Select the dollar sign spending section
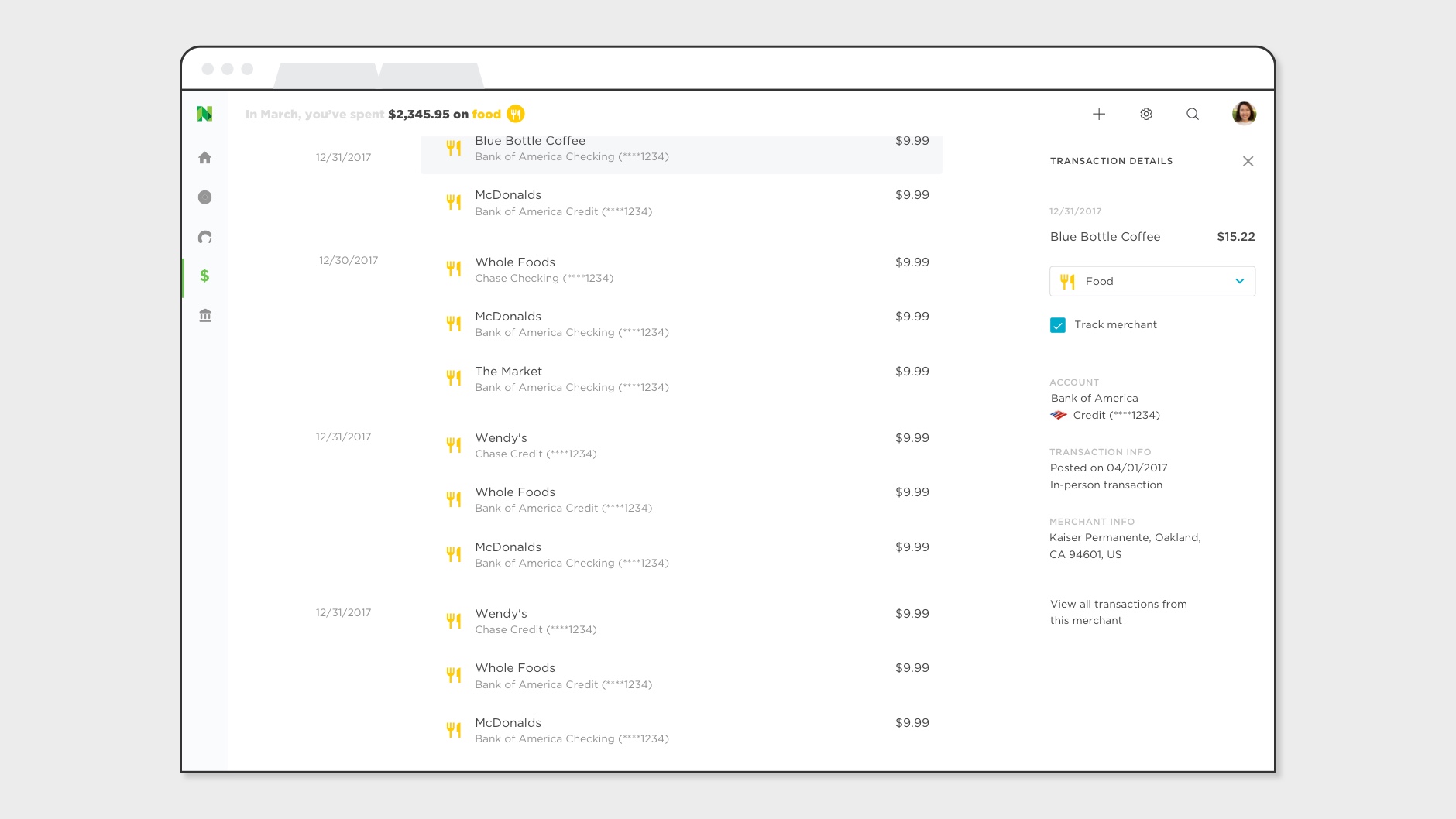Screen dimensions: 1456x819 click(x=204, y=276)
